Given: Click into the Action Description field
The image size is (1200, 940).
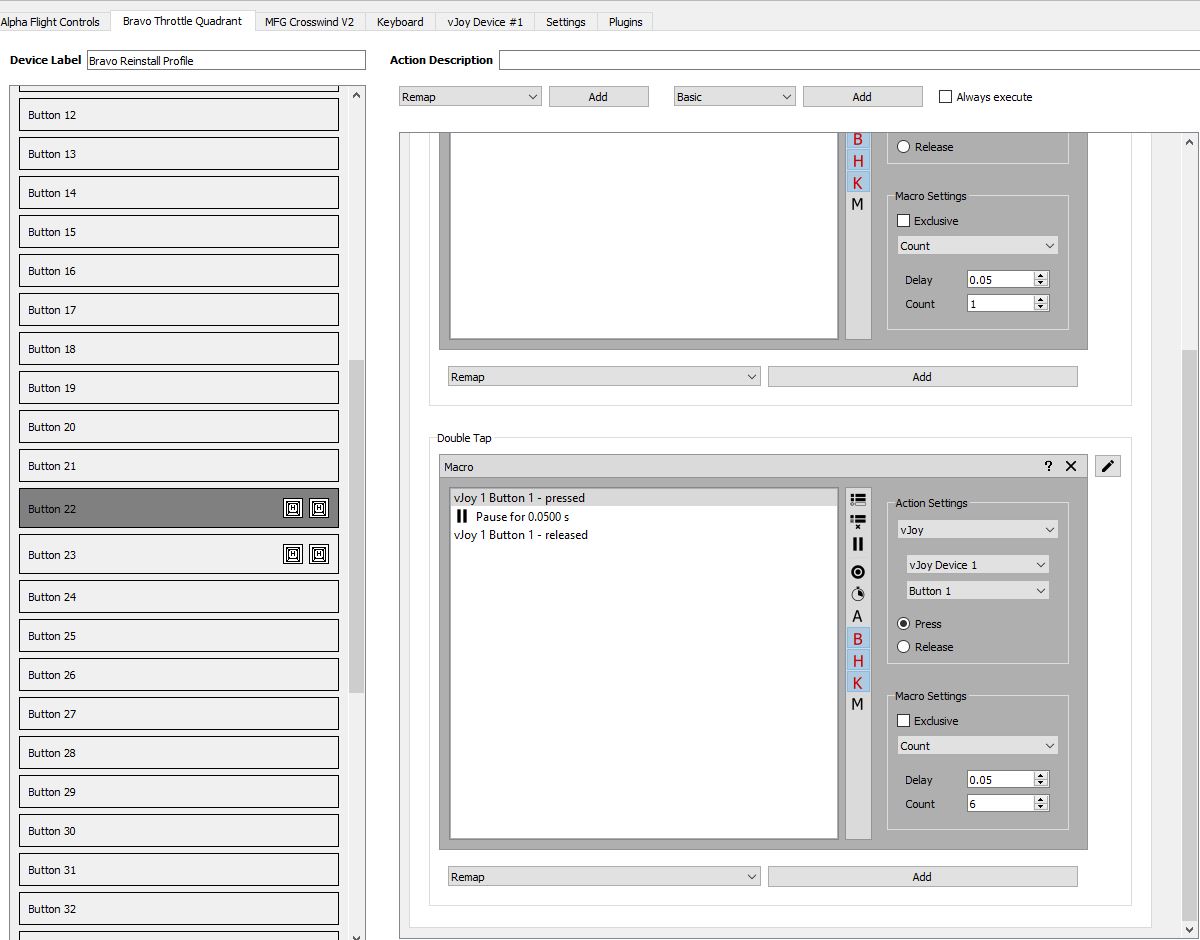Looking at the screenshot, I should pos(848,60).
